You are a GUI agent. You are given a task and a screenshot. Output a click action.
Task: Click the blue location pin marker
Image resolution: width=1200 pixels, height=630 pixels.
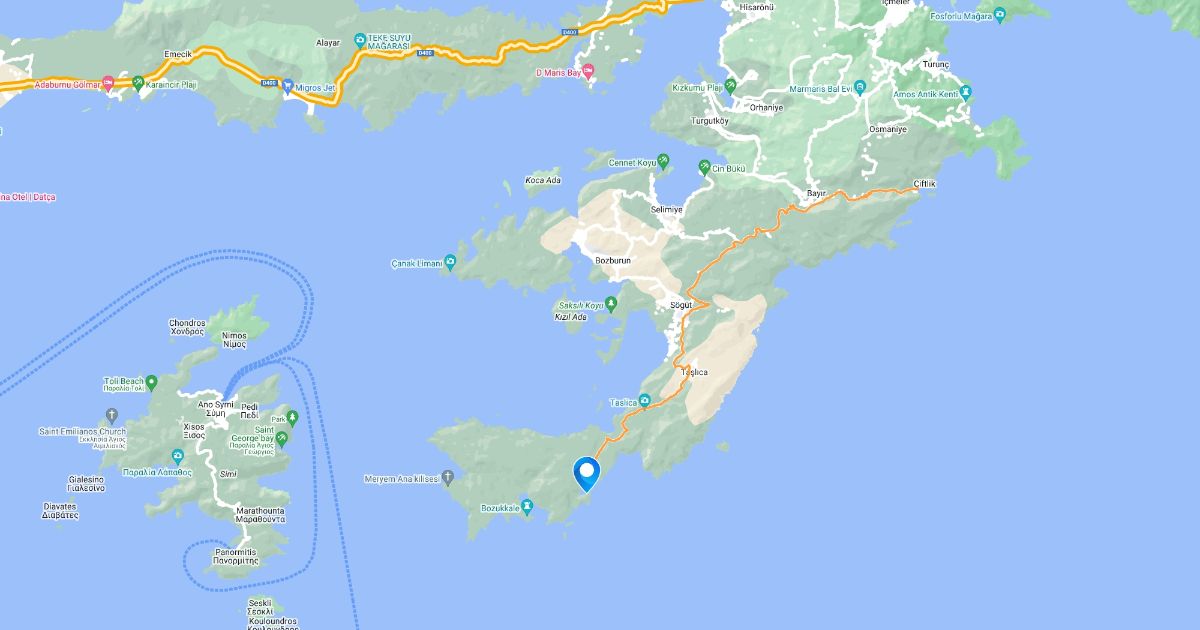[585, 474]
